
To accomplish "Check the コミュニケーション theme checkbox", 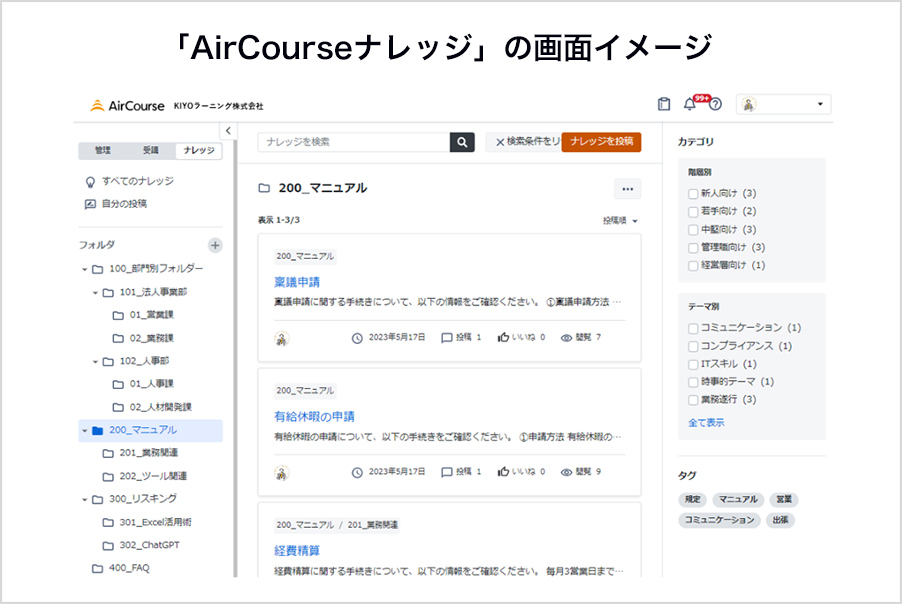I will (x=693, y=328).
